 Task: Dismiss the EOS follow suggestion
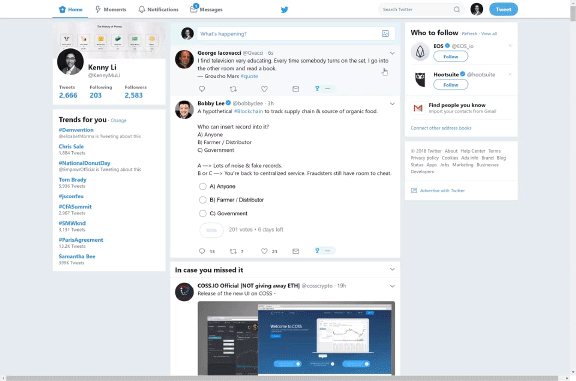point(510,46)
